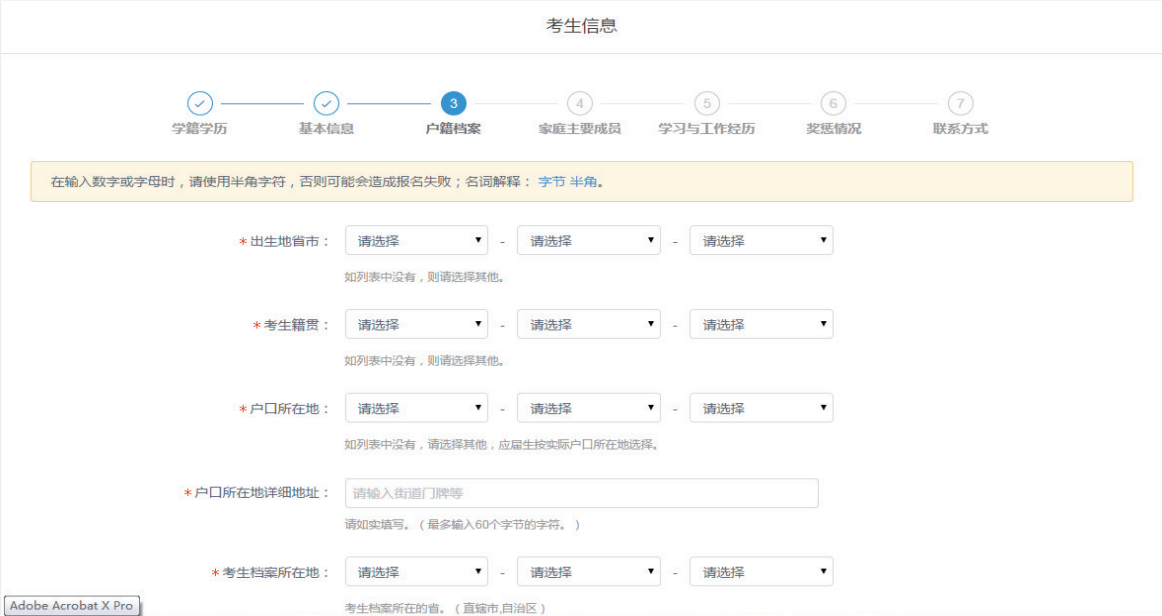Select the 户籍档案 step label

tap(454, 130)
